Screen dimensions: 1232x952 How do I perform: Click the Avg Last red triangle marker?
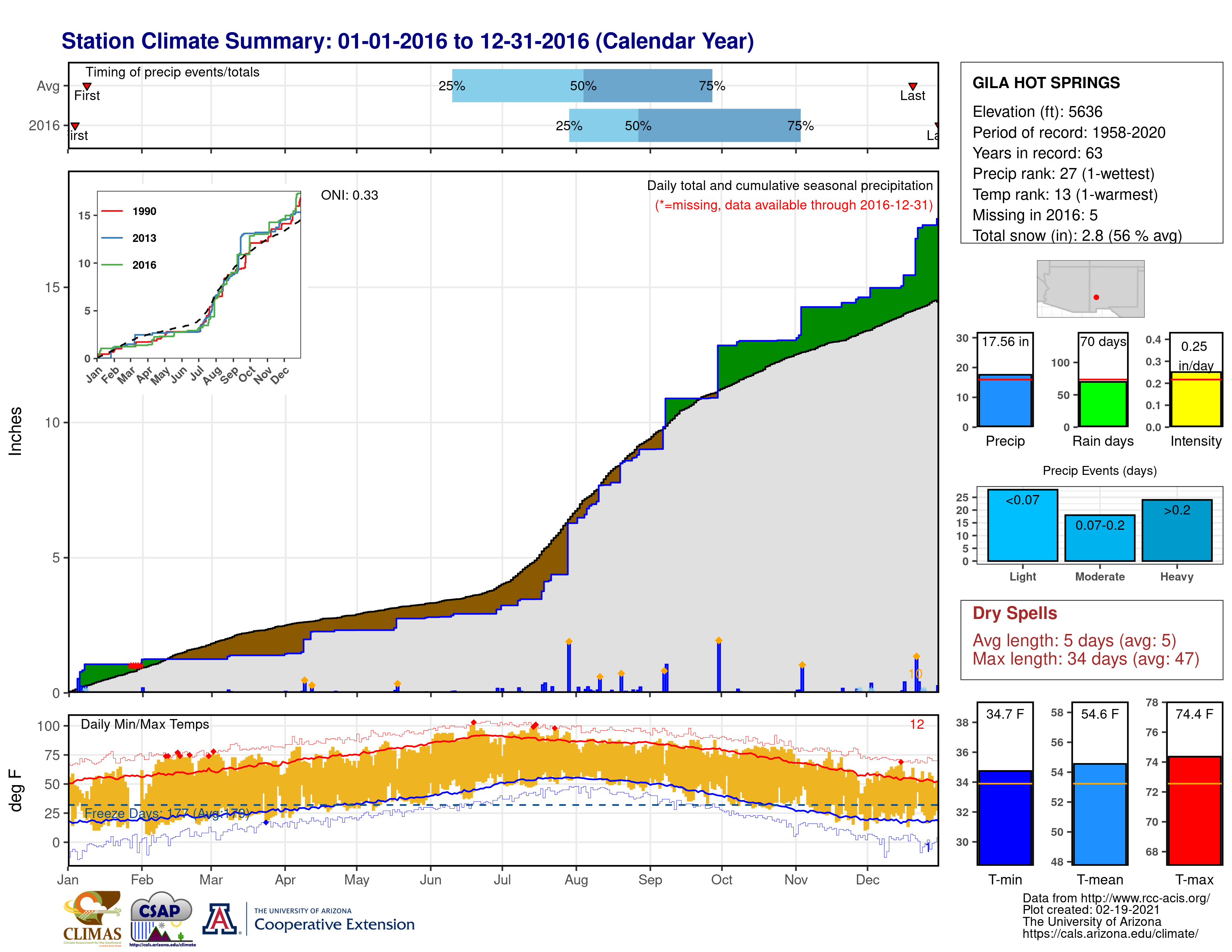(x=913, y=86)
